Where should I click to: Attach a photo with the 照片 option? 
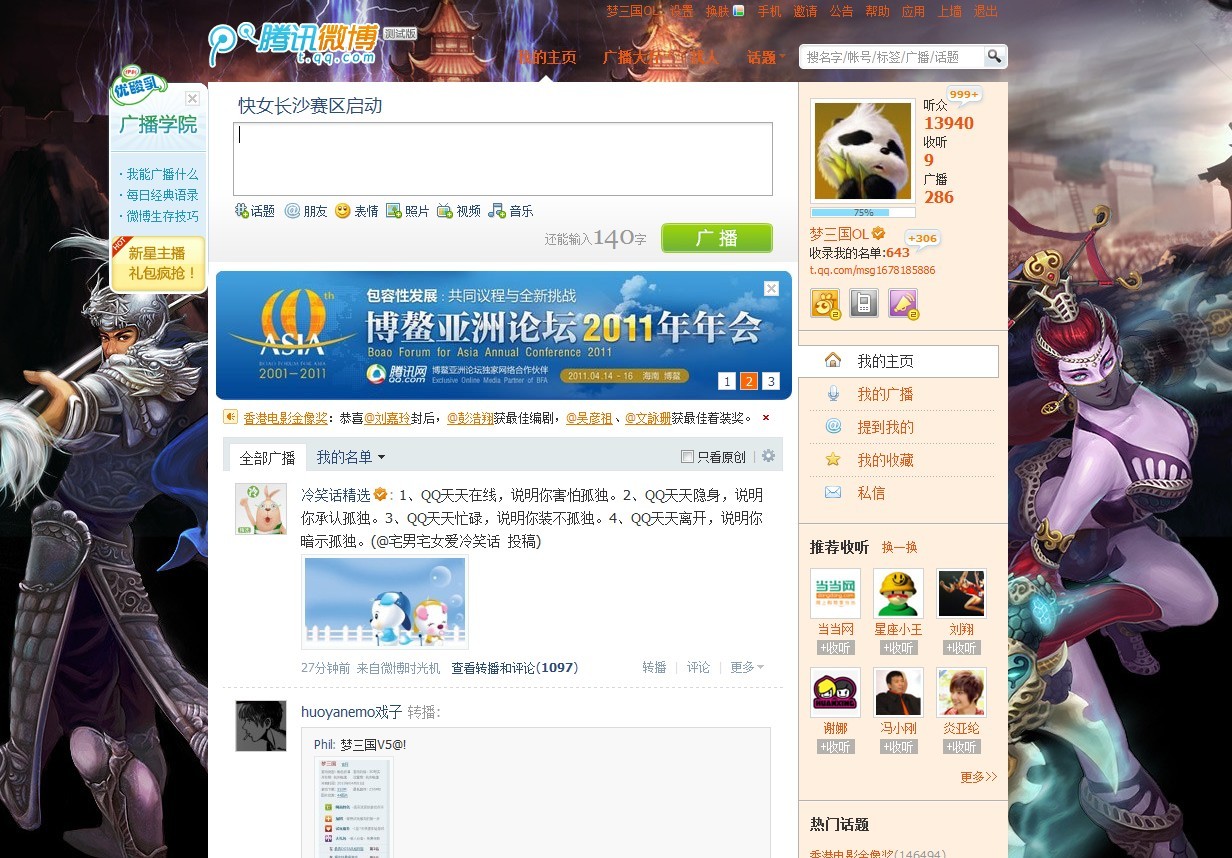408,211
